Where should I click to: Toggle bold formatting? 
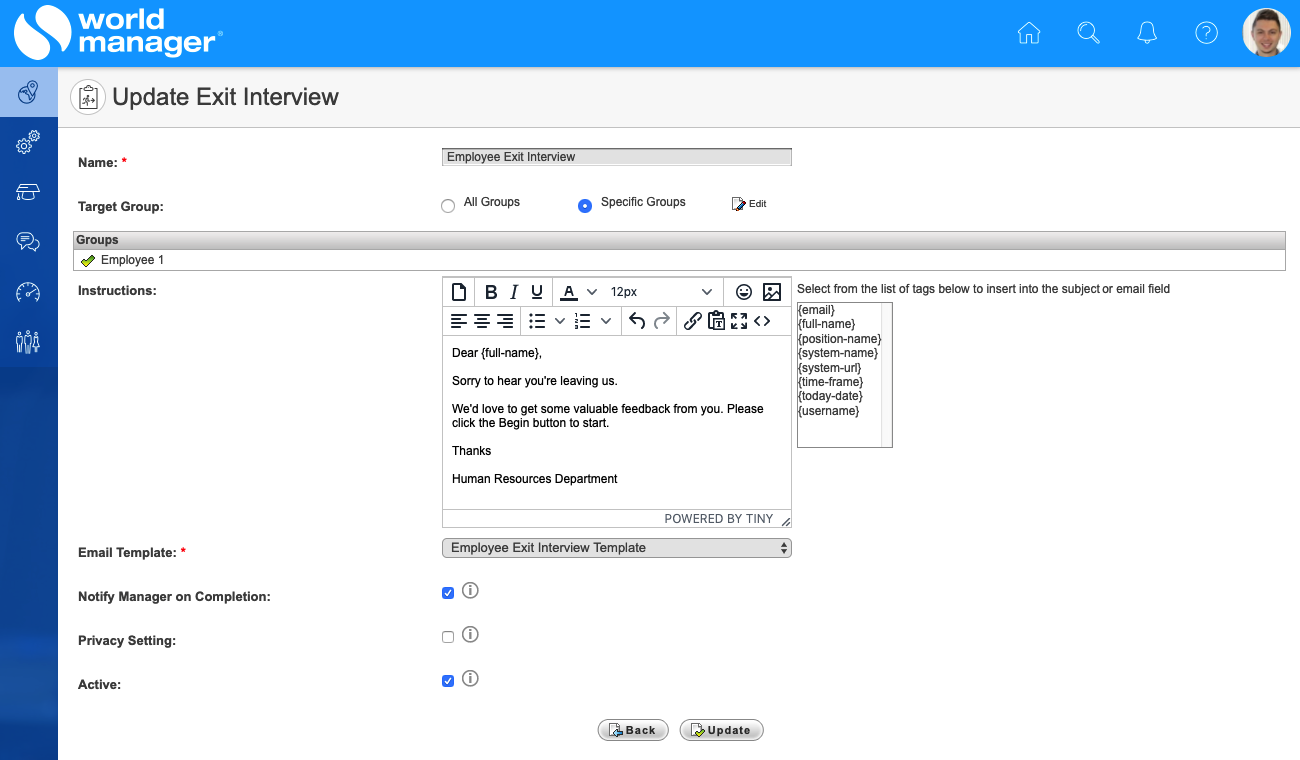click(x=491, y=292)
